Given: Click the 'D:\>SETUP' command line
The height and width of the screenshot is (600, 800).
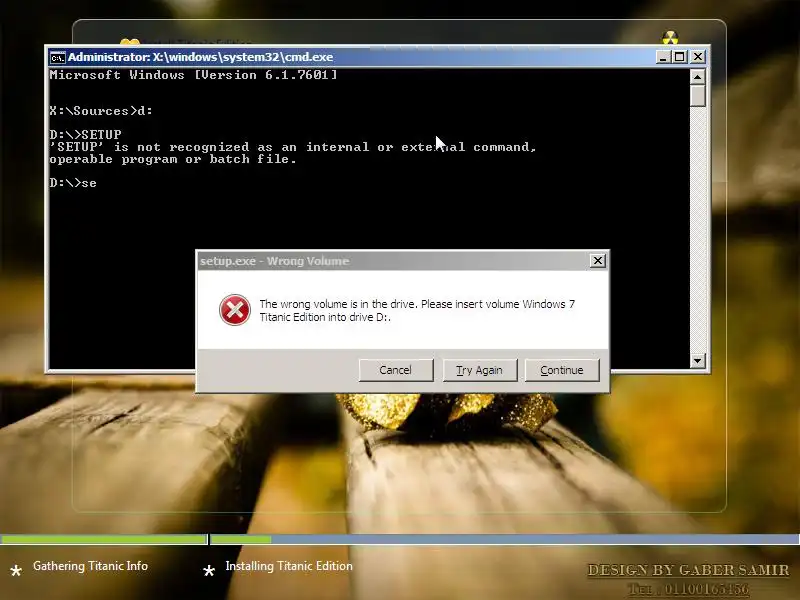Looking at the screenshot, I should point(85,135).
